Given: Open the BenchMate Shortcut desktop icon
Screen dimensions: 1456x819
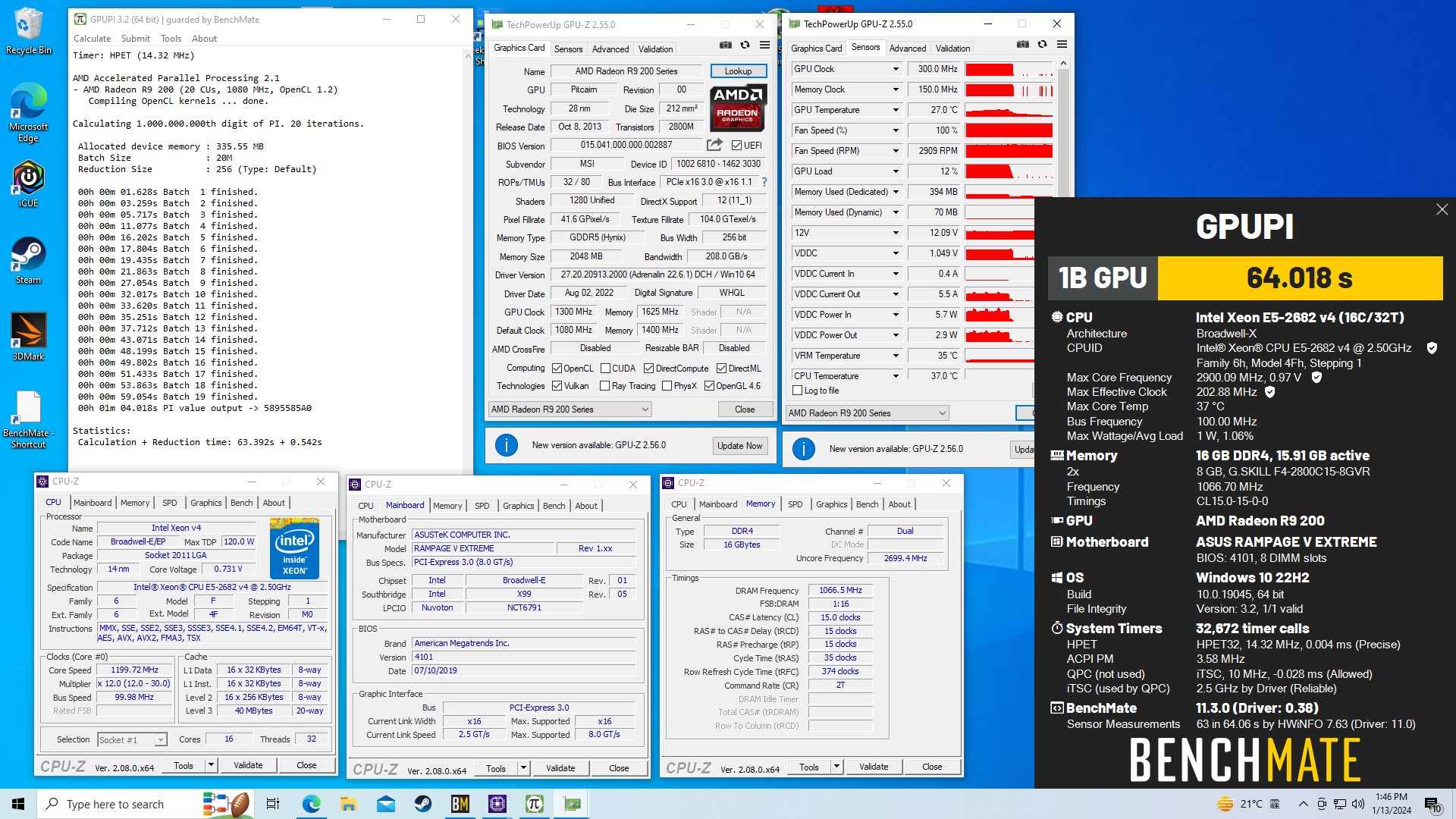Looking at the screenshot, I should click(x=28, y=419).
